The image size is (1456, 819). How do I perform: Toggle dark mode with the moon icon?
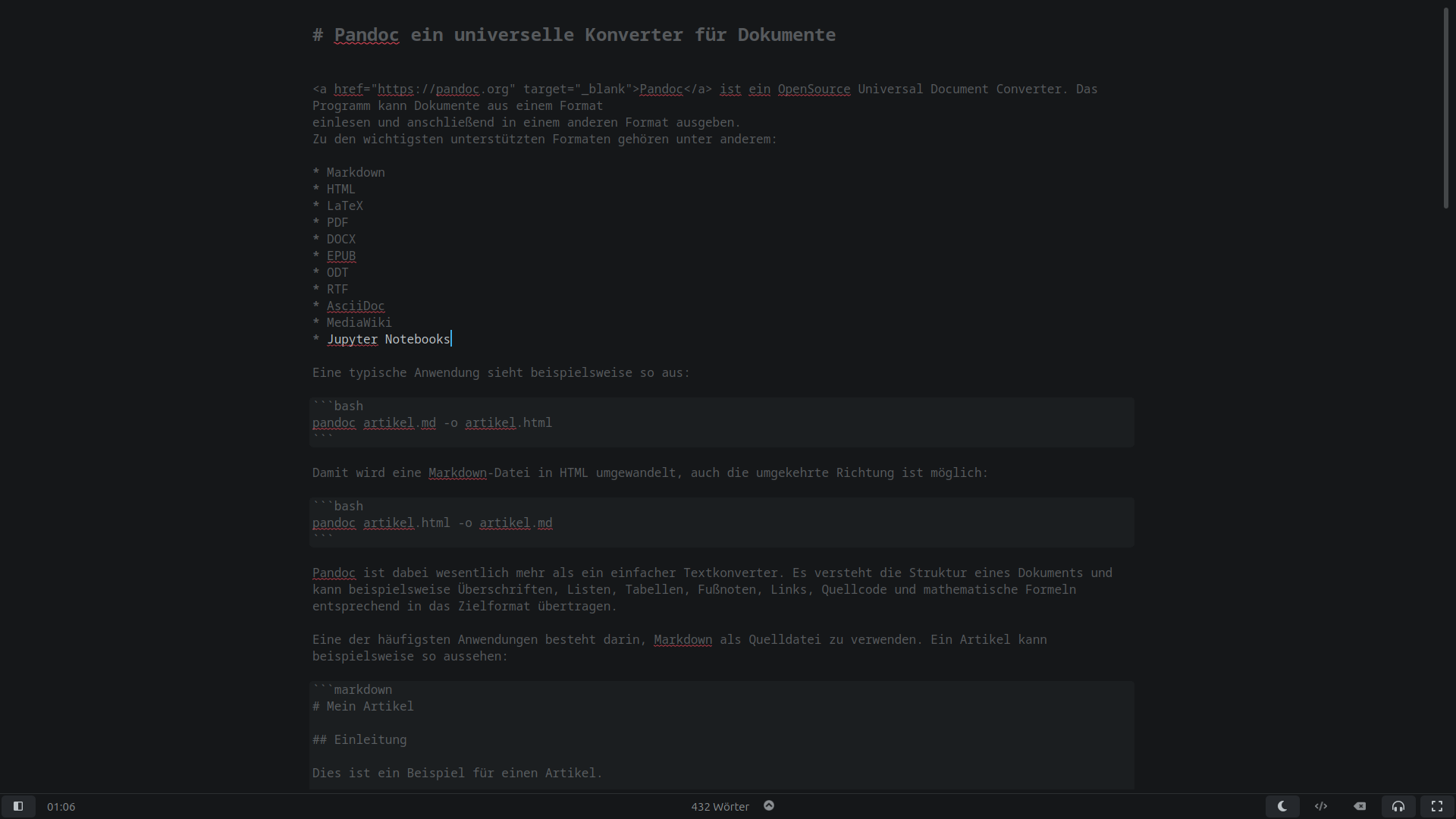[1282, 806]
